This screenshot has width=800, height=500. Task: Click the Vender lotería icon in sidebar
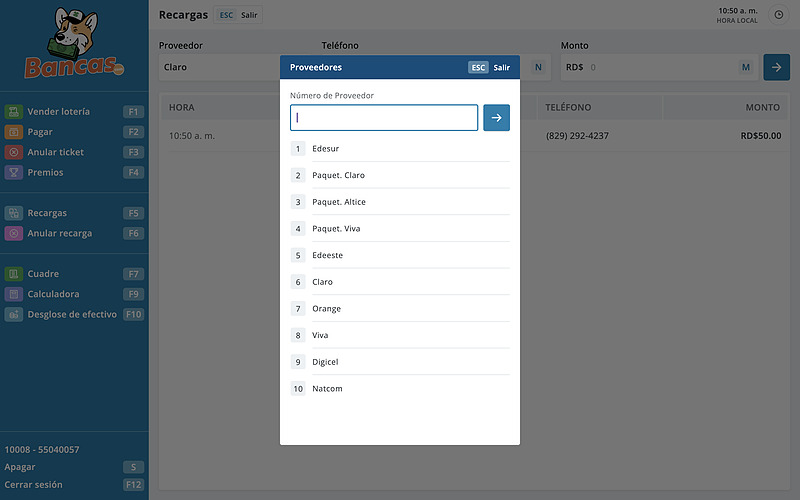(13, 112)
